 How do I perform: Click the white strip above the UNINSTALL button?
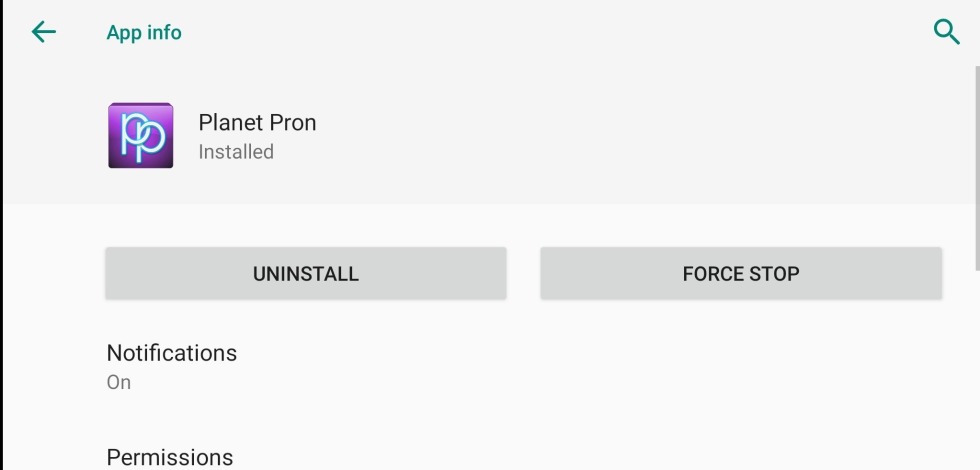306,226
